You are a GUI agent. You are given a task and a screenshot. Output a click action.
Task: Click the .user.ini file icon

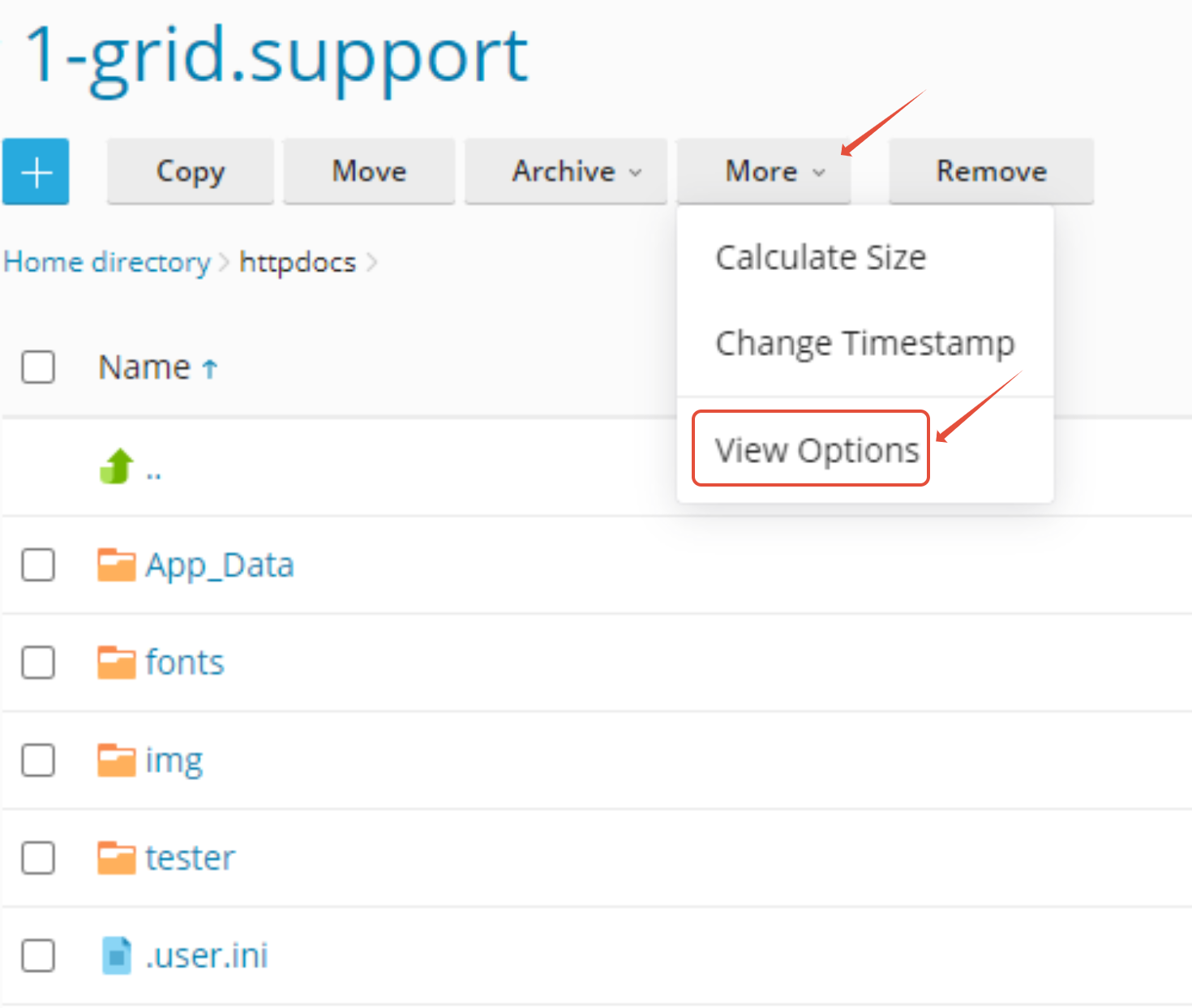click(117, 955)
